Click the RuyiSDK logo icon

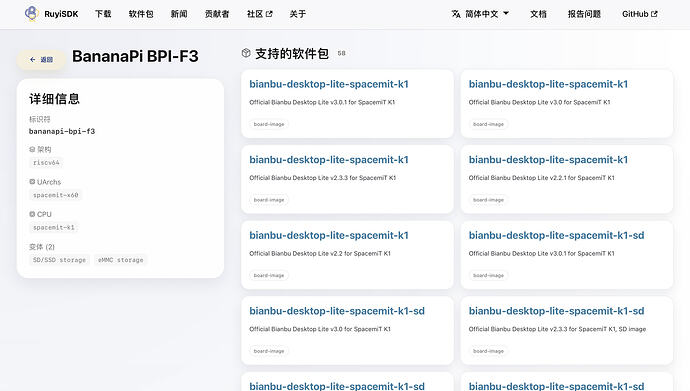(31, 14)
